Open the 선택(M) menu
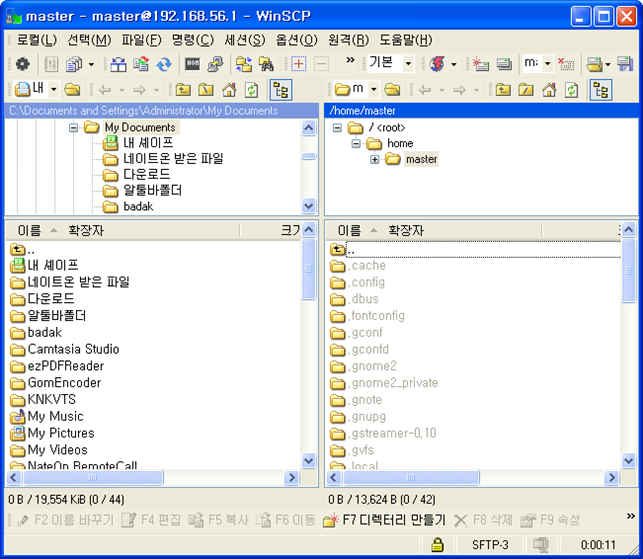This screenshot has height=559, width=643. (x=89, y=40)
